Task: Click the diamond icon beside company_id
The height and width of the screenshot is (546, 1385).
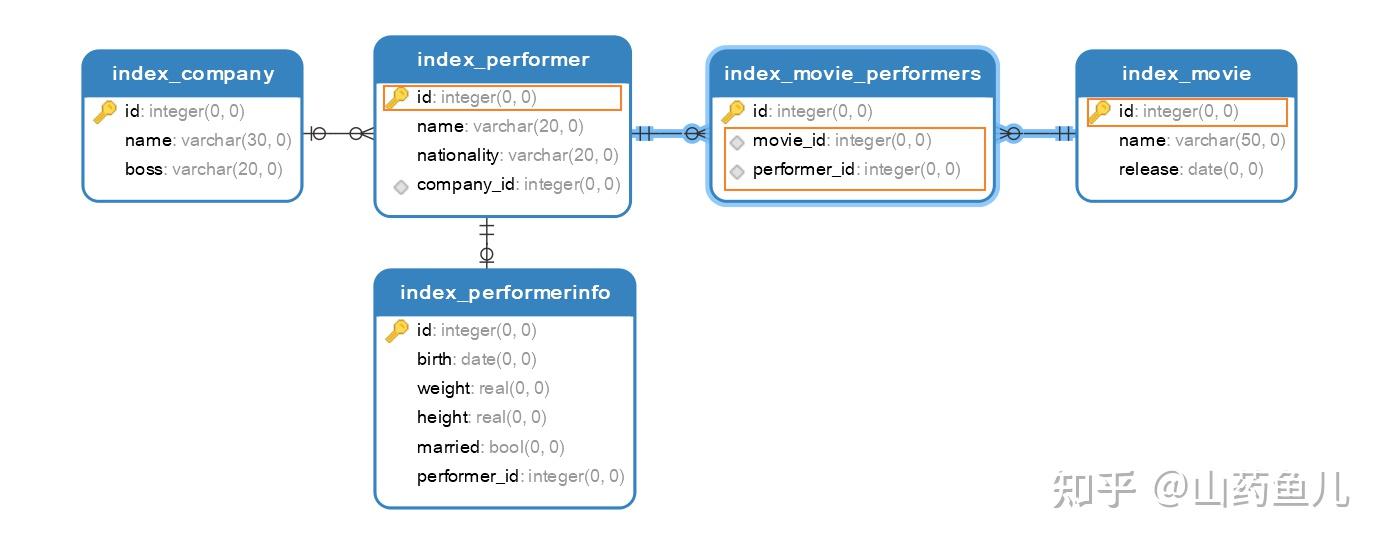Action: pos(401,186)
